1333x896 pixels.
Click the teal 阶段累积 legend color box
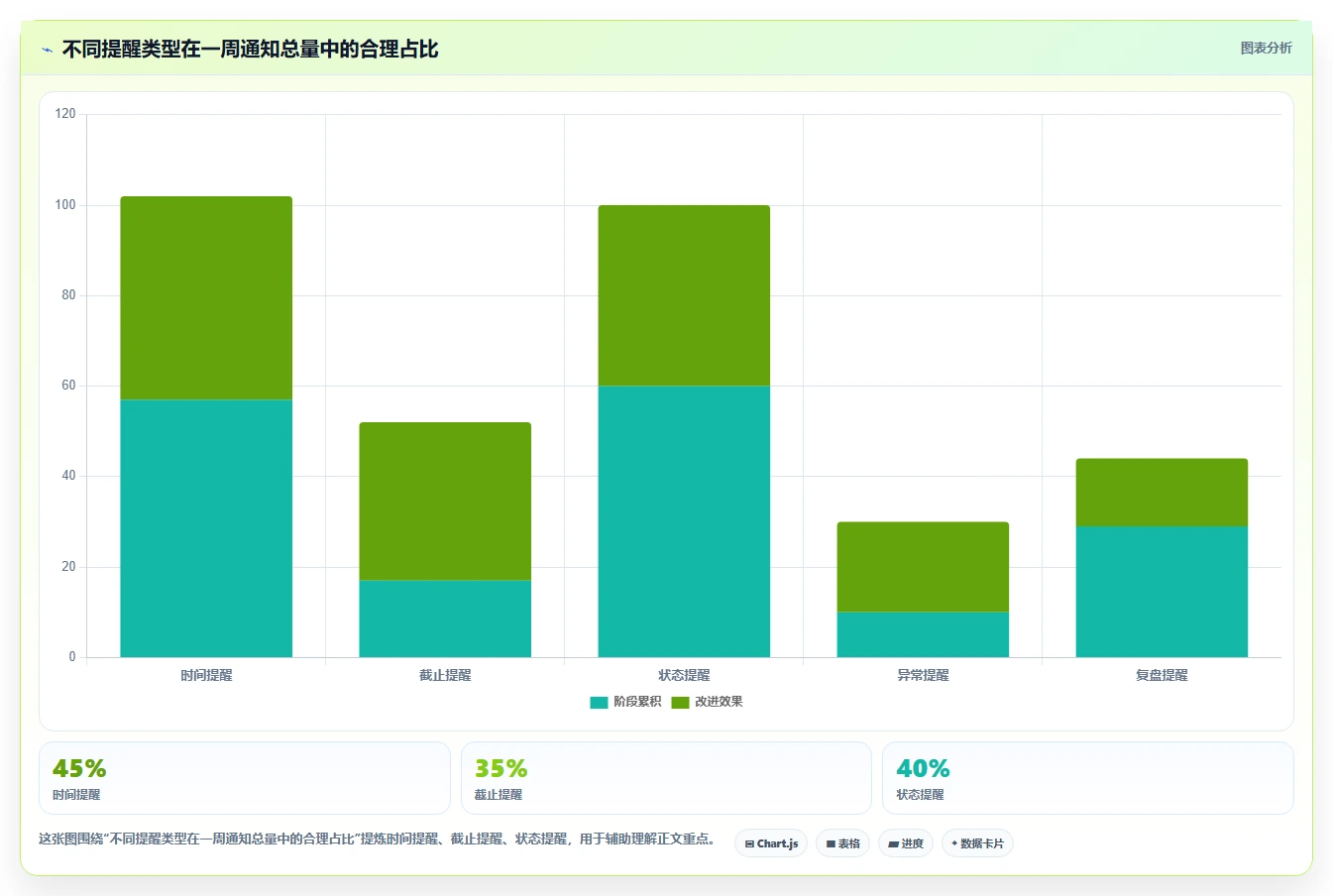599,703
